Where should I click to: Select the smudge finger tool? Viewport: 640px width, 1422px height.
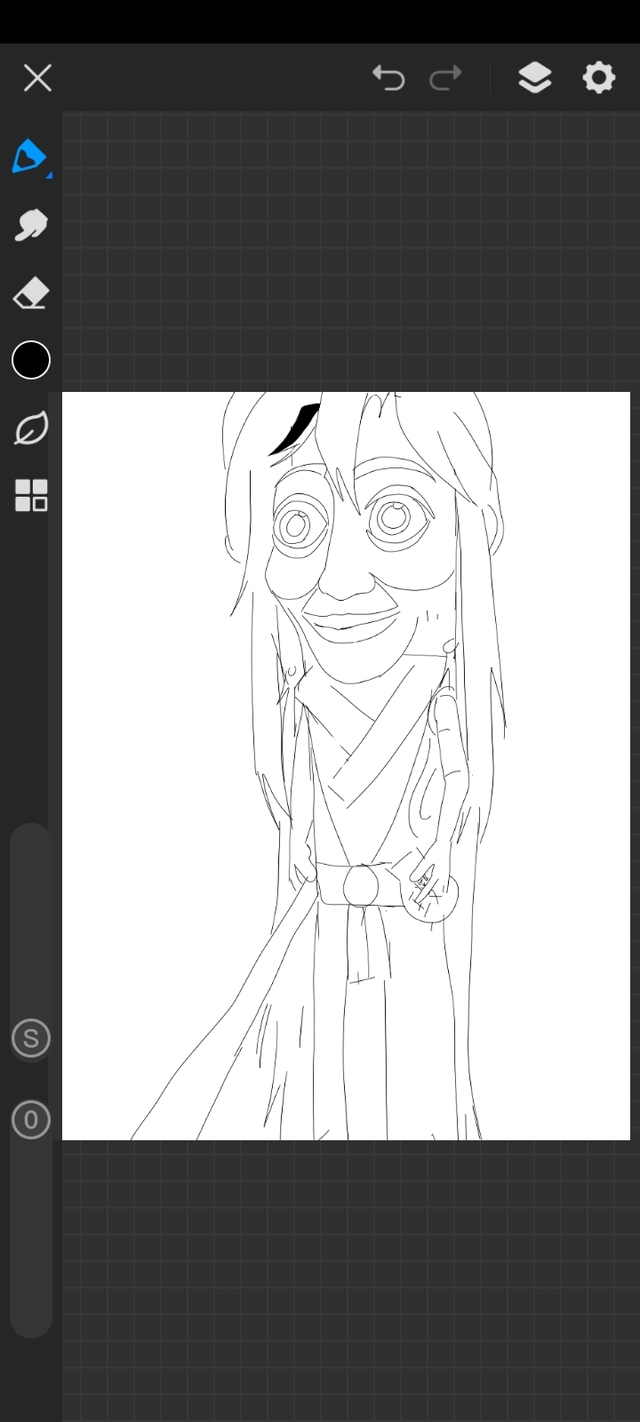31,225
